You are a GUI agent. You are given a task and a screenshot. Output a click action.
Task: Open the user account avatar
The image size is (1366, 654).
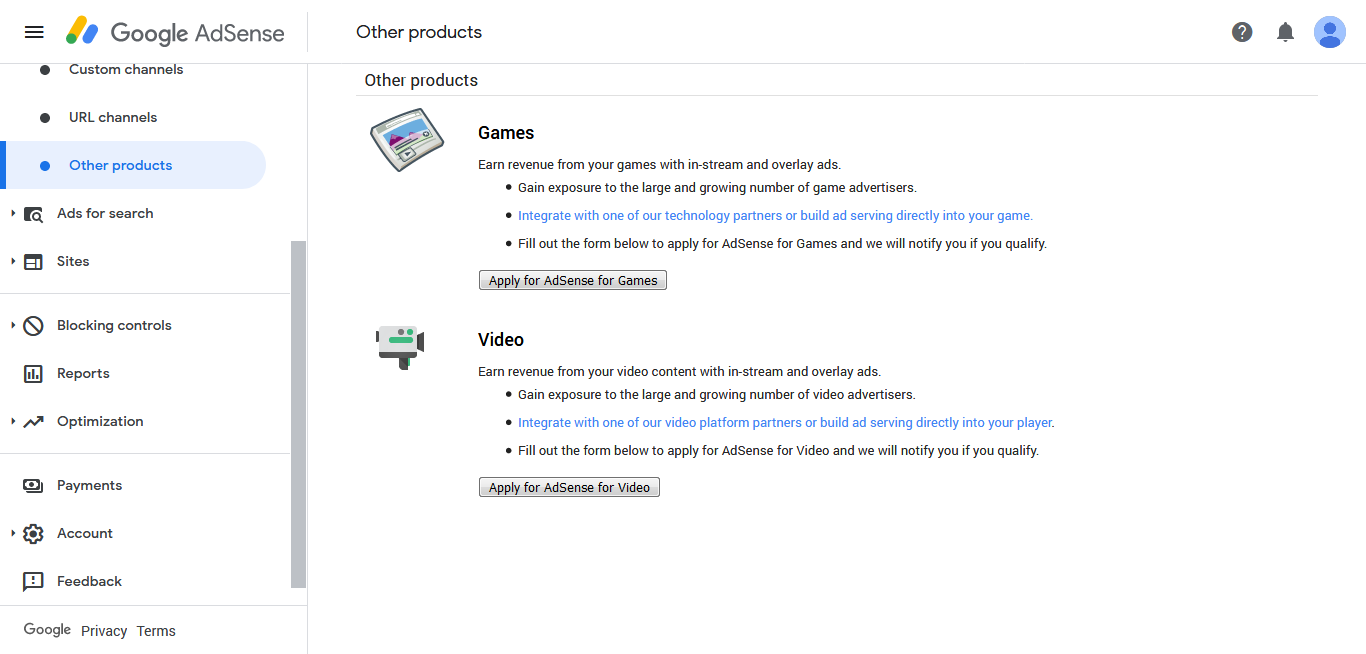click(x=1330, y=32)
